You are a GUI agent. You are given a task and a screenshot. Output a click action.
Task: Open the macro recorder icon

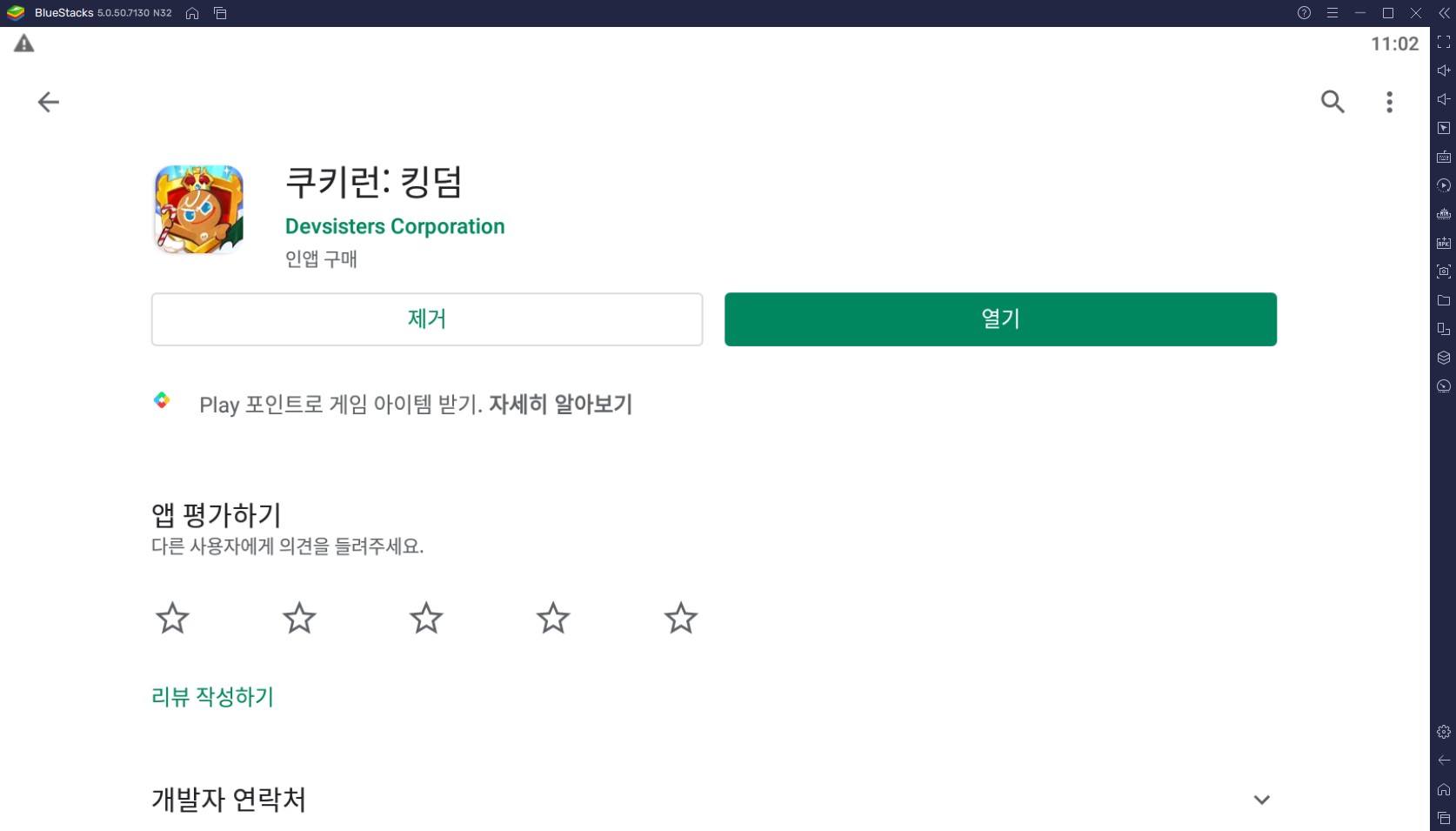click(1444, 185)
